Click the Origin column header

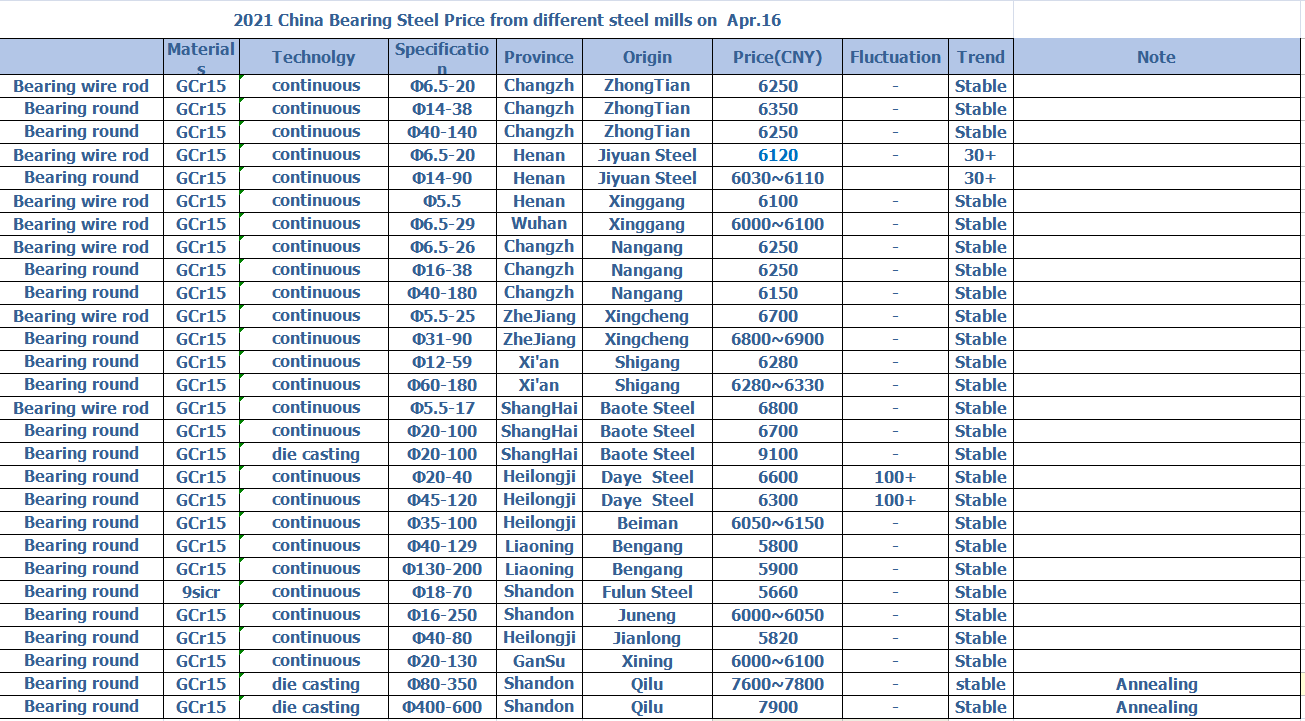[647, 57]
